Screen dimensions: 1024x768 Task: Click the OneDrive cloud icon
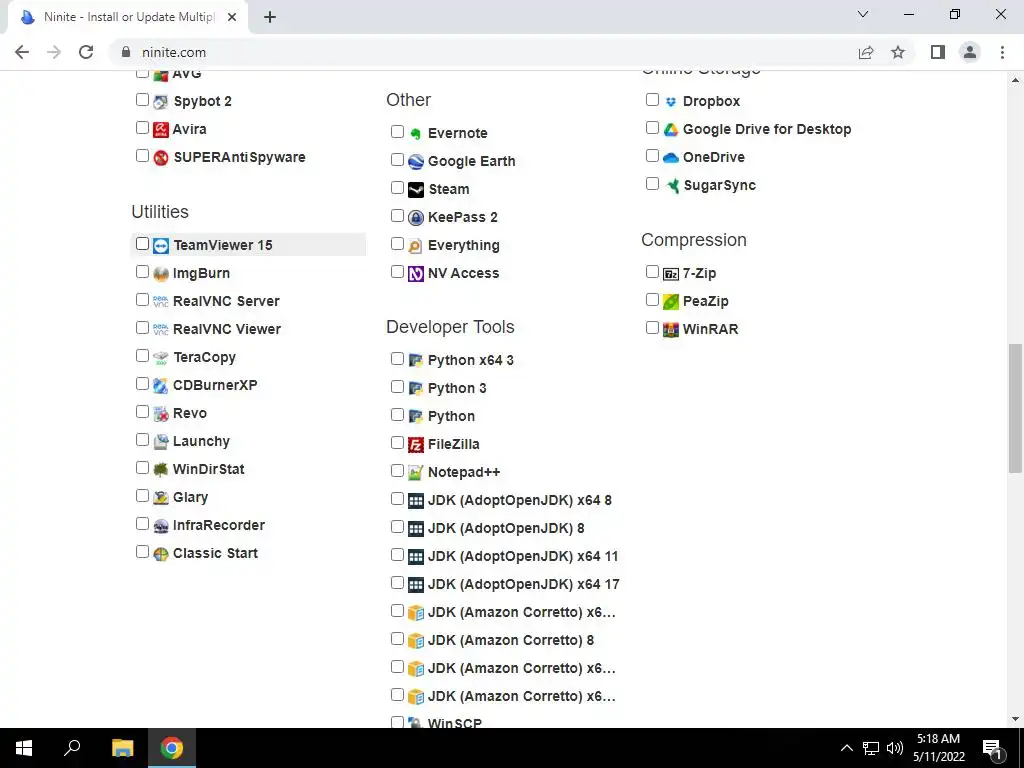click(671, 157)
